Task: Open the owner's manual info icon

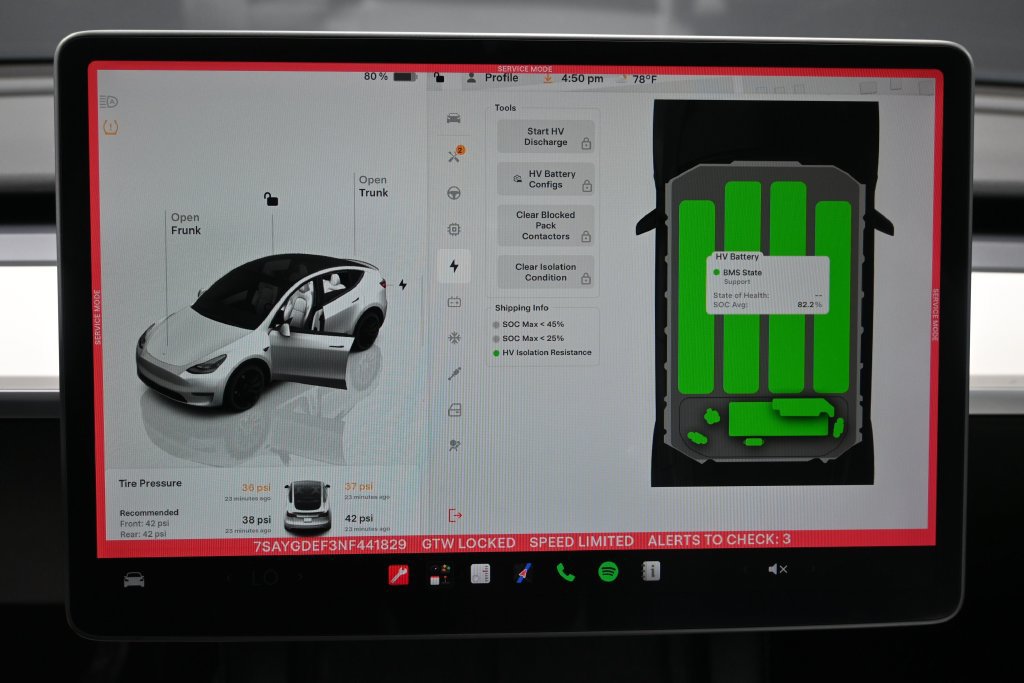Action: 651,571
